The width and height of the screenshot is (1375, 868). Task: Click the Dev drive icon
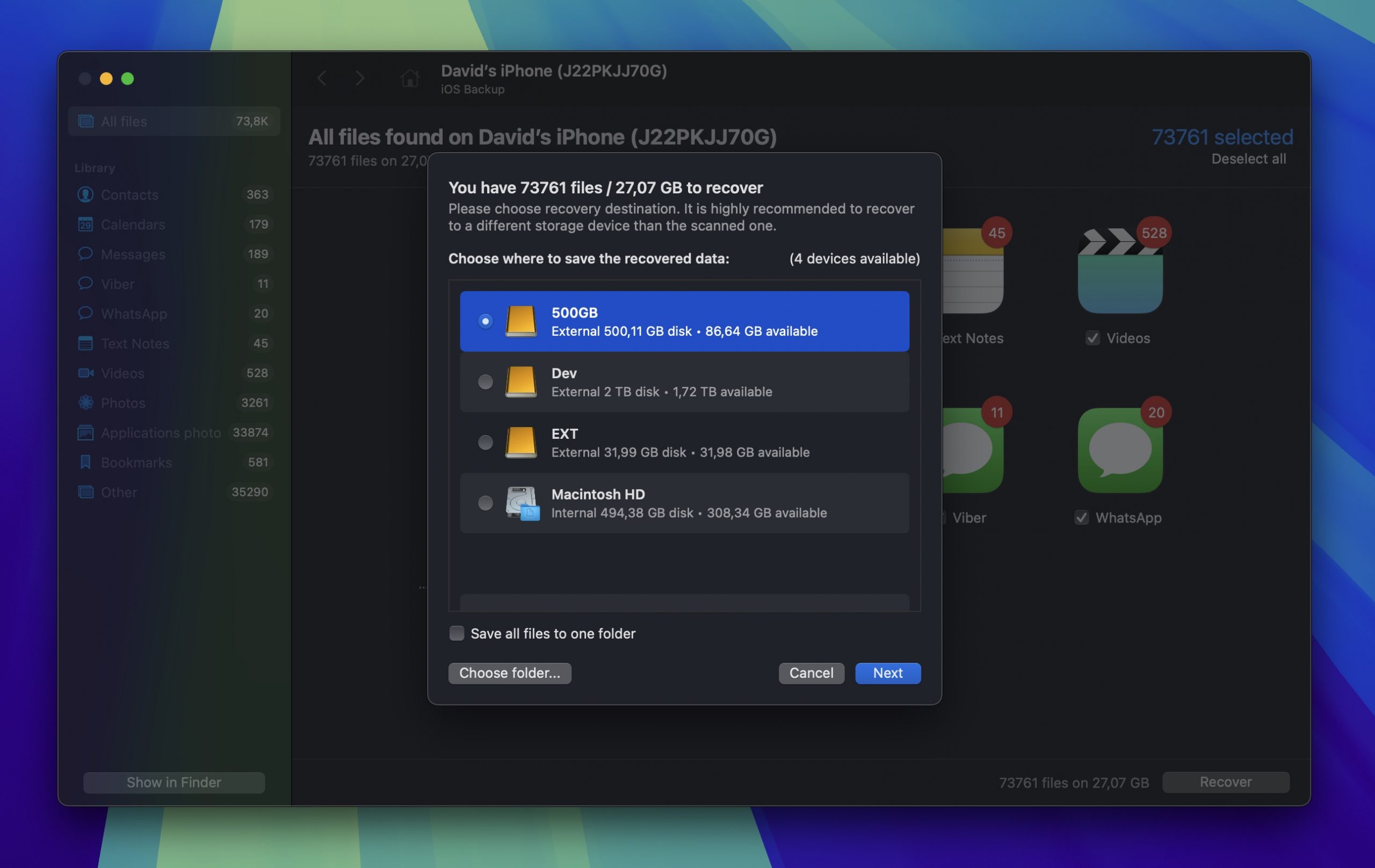(x=520, y=381)
